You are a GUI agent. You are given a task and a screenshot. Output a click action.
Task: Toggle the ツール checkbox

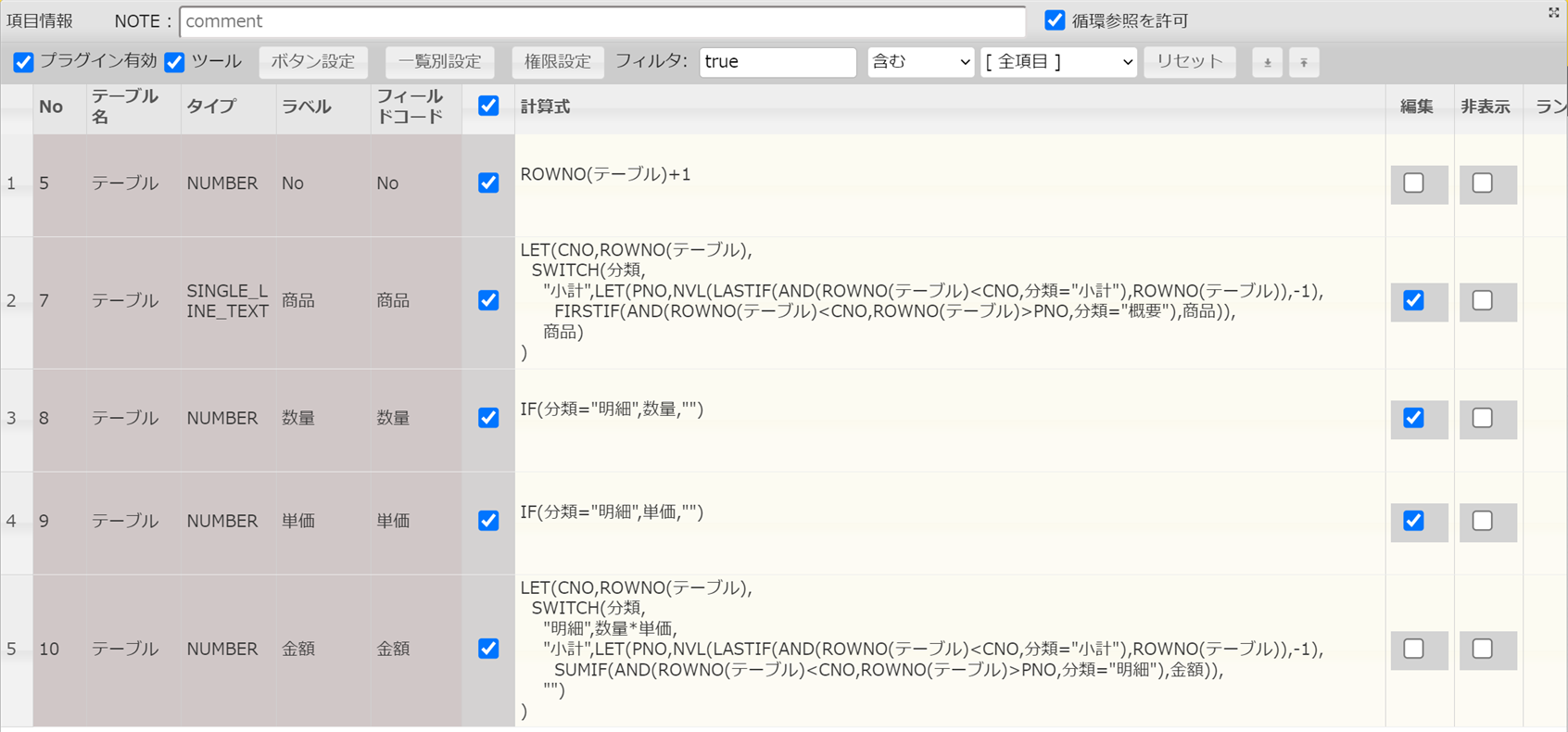[174, 62]
